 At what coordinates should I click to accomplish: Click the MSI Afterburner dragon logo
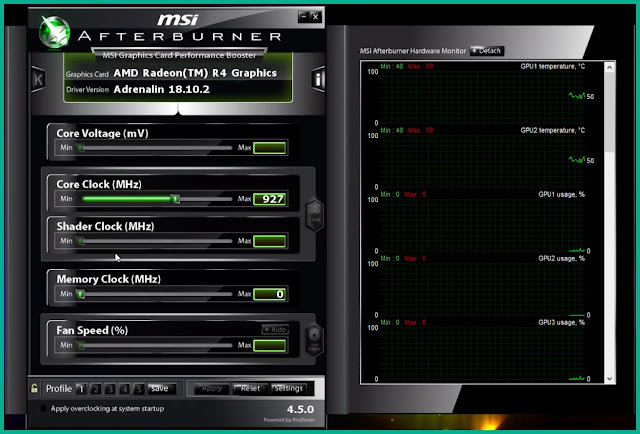pos(55,32)
